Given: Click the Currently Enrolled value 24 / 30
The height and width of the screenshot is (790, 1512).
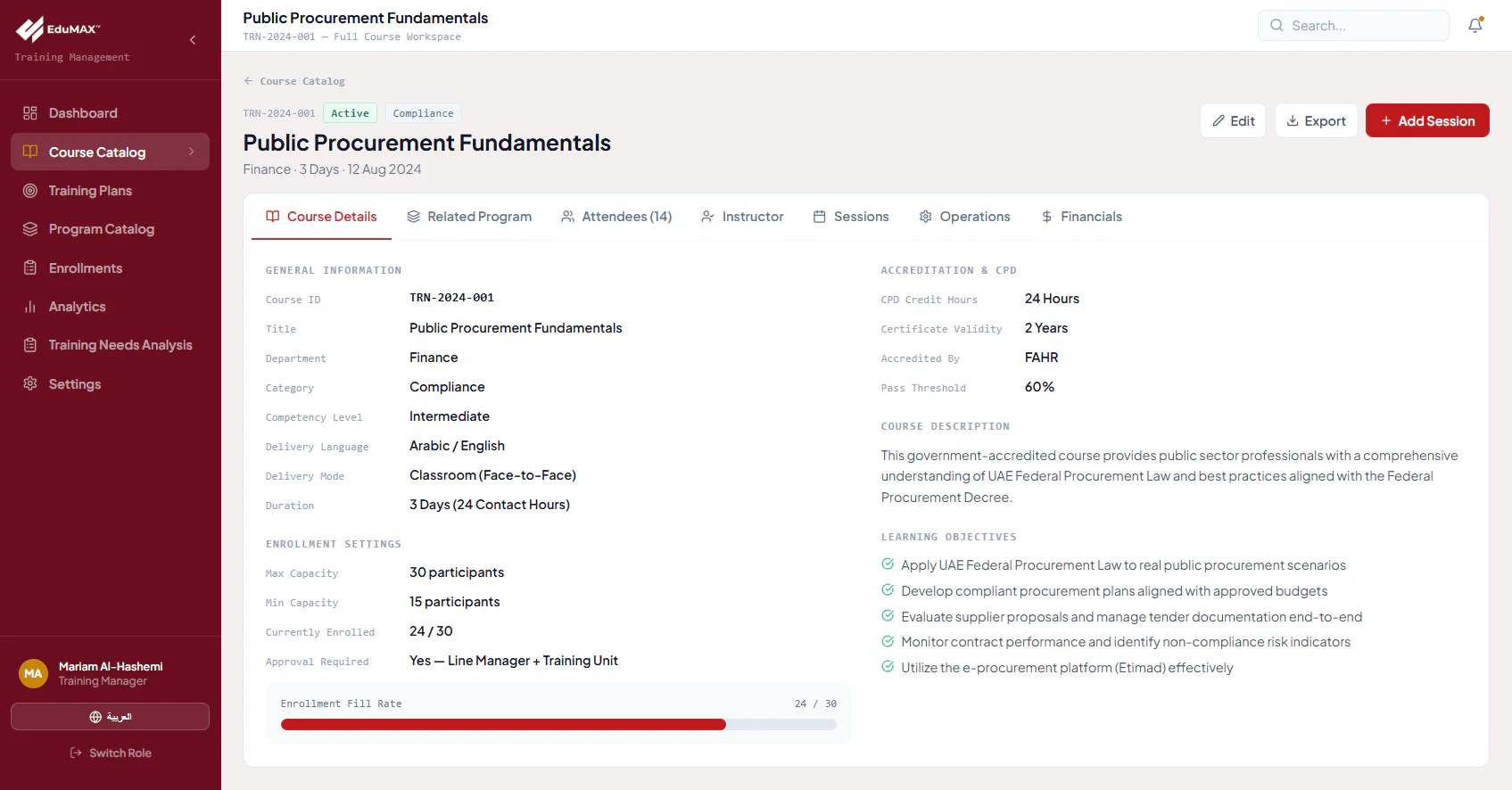Looking at the screenshot, I should coord(431,631).
